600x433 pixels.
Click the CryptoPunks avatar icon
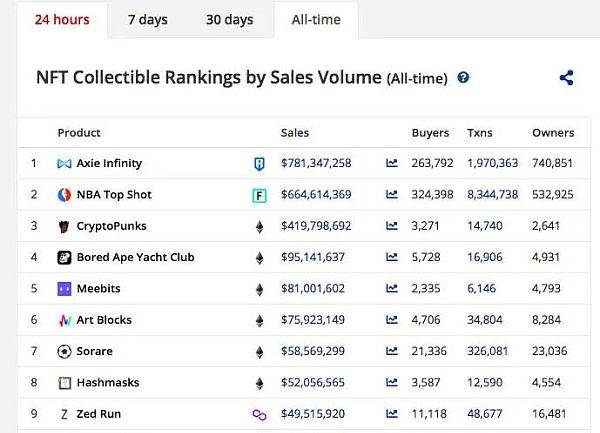click(x=64, y=226)
